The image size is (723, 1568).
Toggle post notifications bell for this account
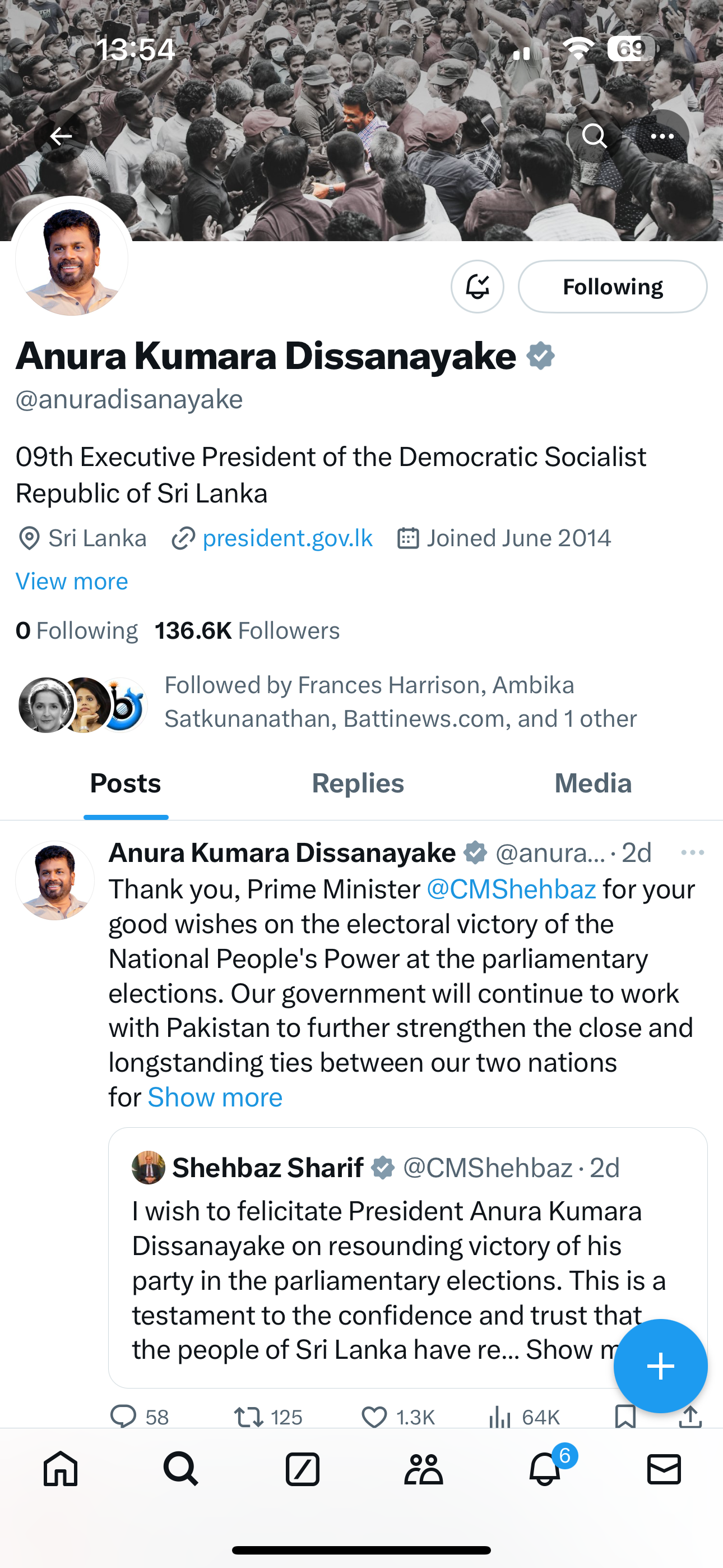[477, 287]
